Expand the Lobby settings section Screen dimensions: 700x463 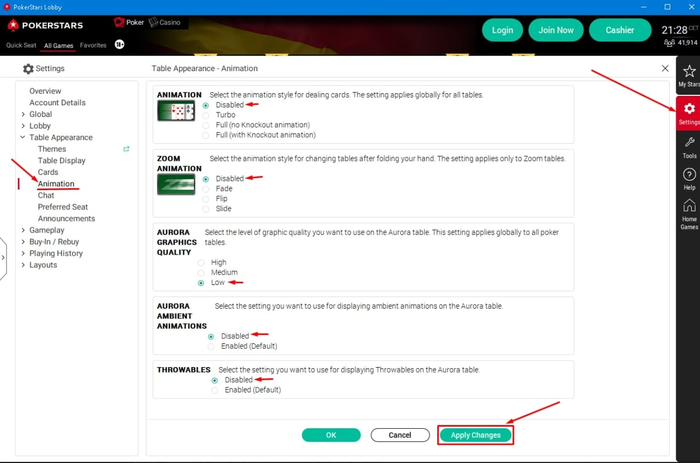[23, 126]
